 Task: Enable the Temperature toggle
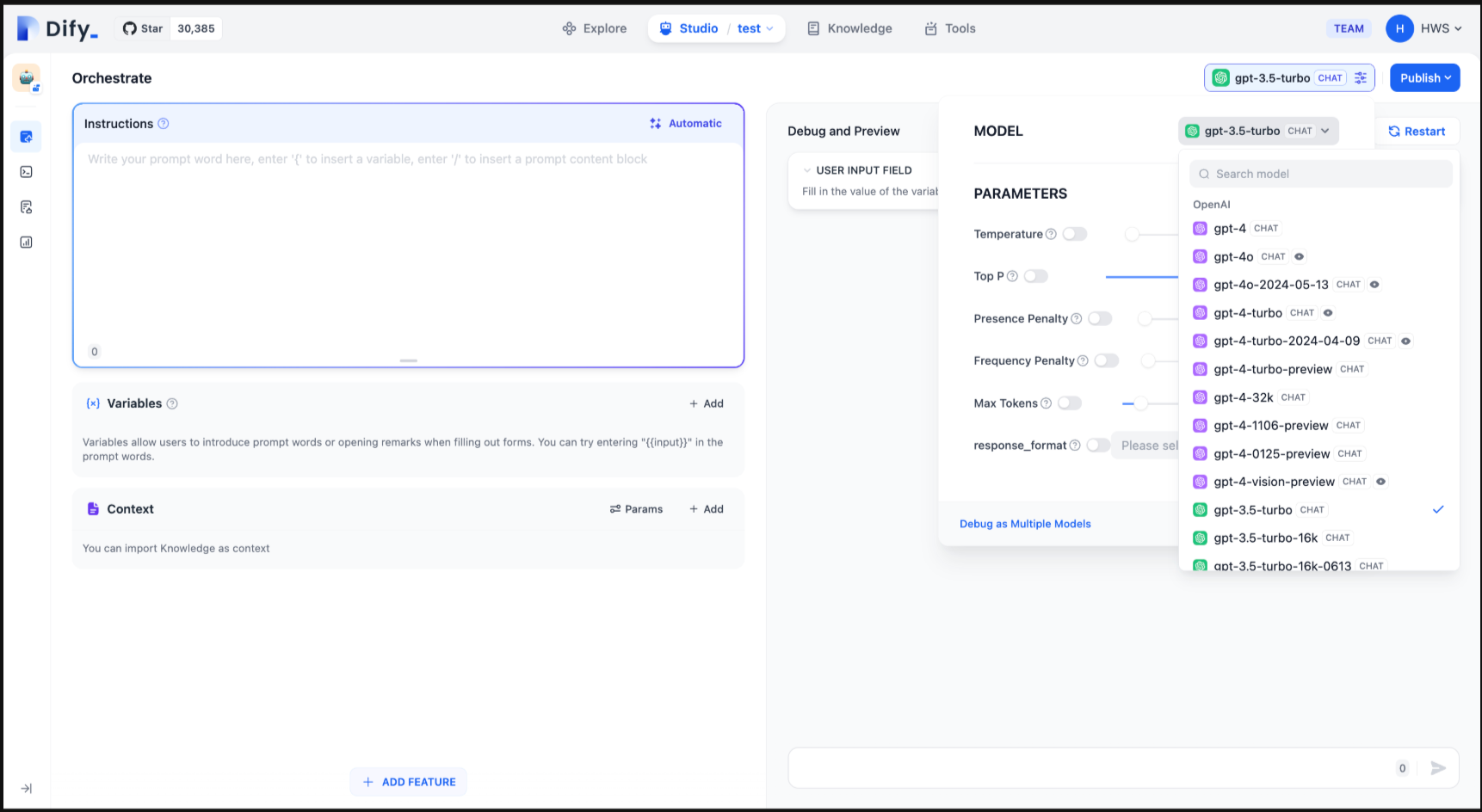tap(1075, 234)
